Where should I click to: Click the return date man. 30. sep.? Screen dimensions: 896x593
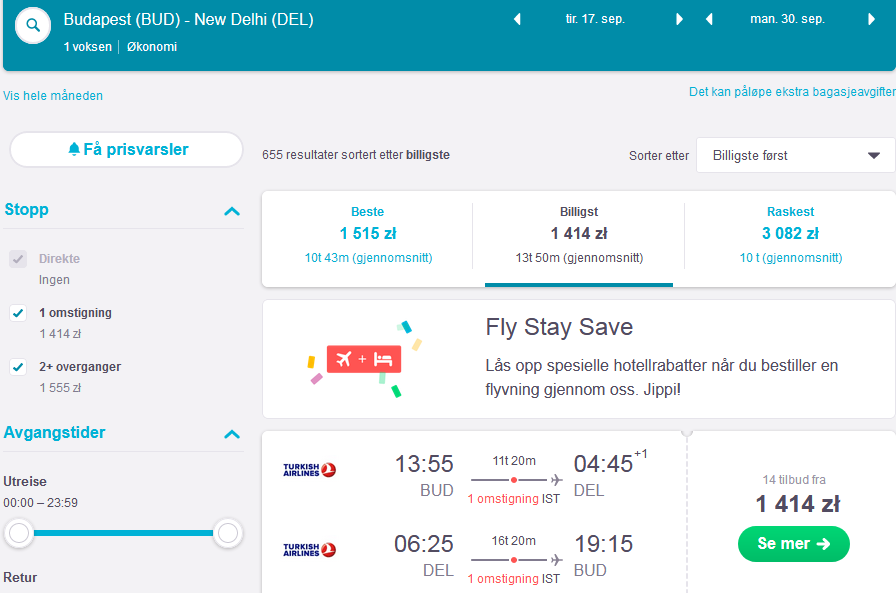tap(787, 19)
